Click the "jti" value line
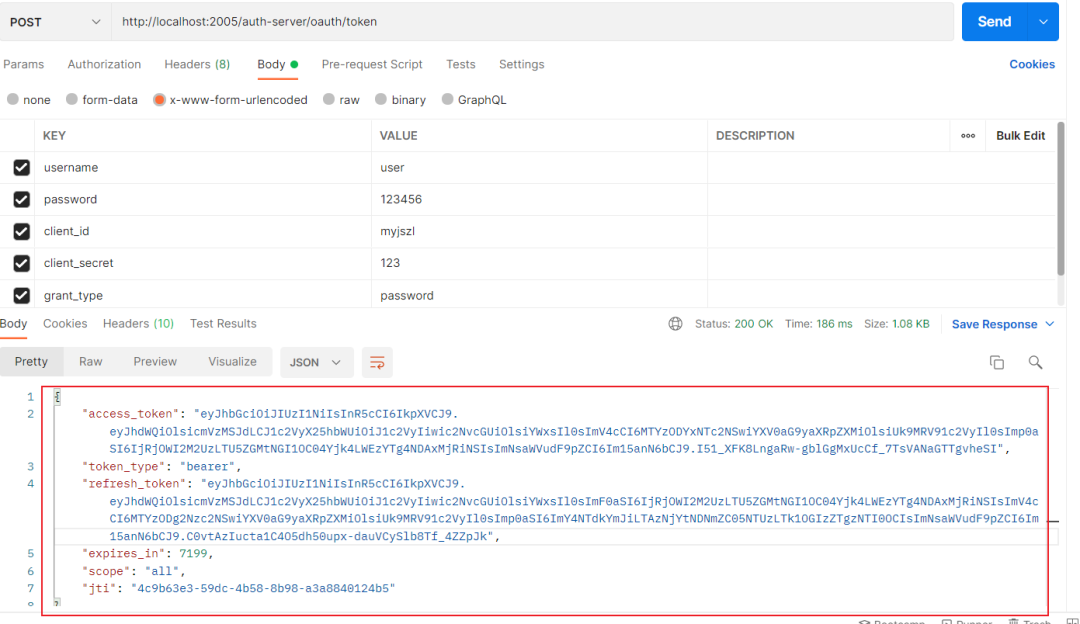Screen dimensions: 1080x624 [x=238, y=588]
